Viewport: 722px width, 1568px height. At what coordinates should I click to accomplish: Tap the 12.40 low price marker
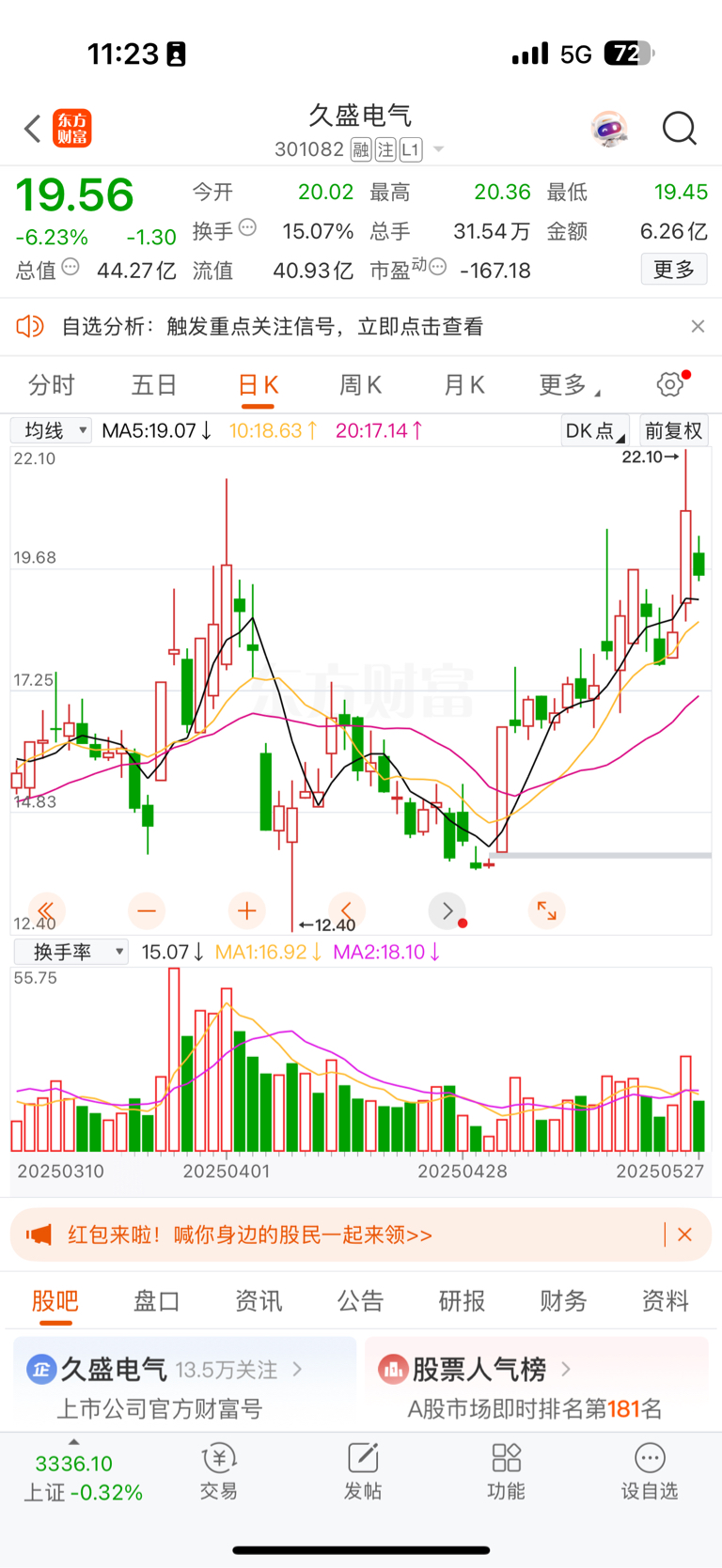tap(327, 924)
